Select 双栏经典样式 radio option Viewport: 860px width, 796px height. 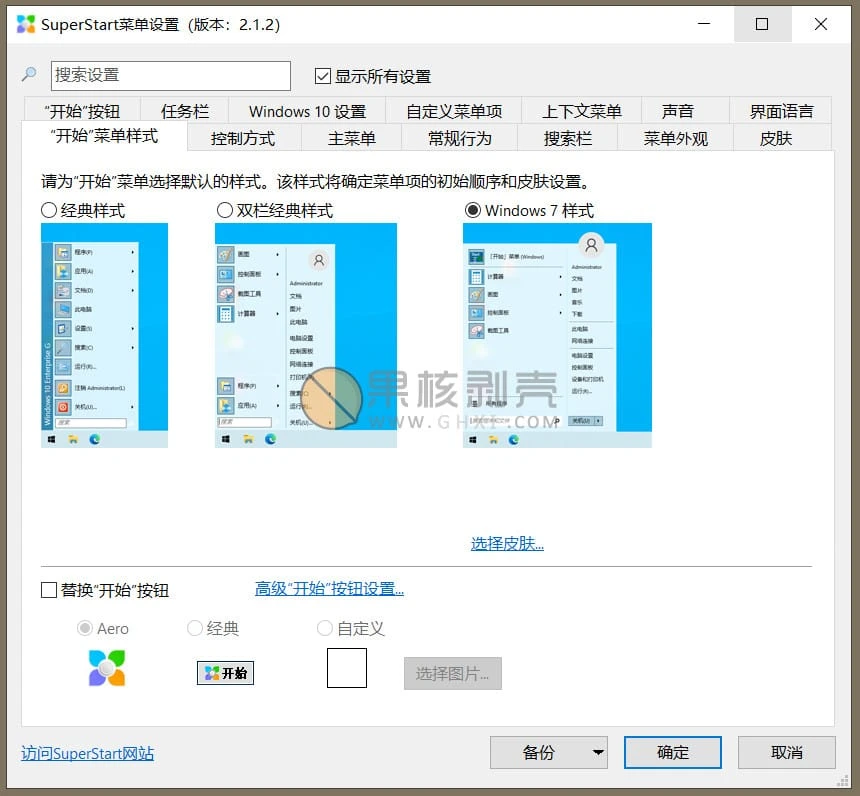225,210
